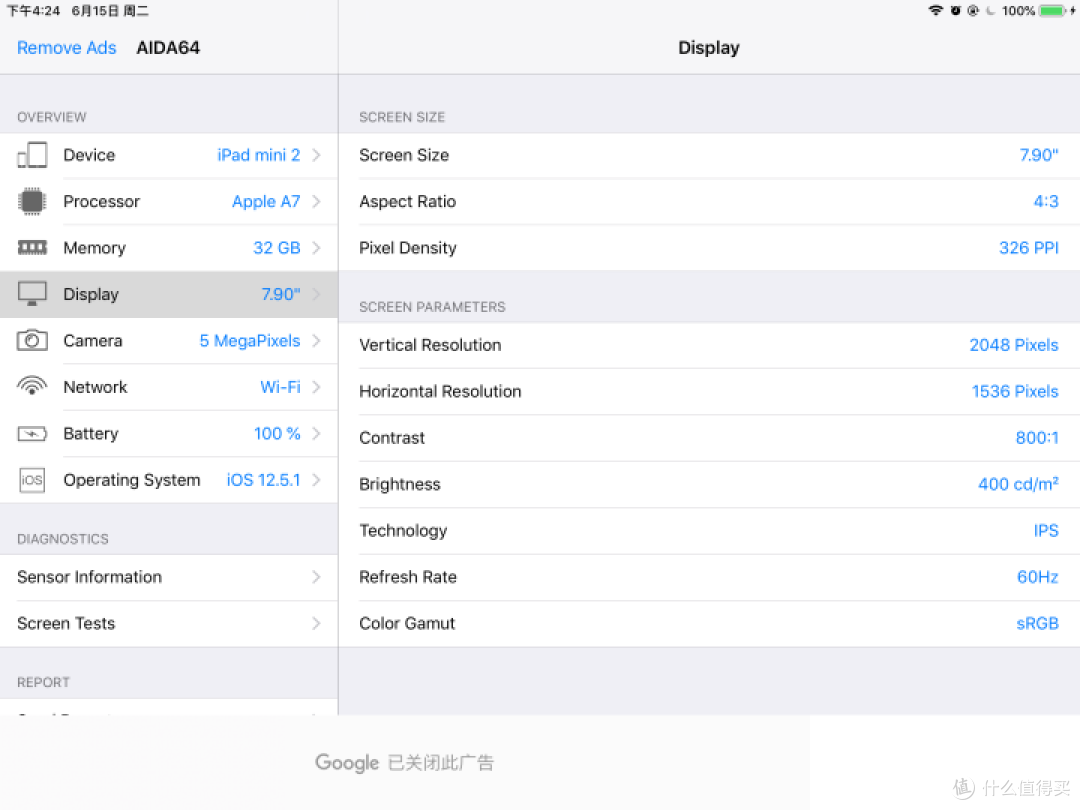Open Sensor Information diagnostics
1080x810 pixels.
point(169,577)
